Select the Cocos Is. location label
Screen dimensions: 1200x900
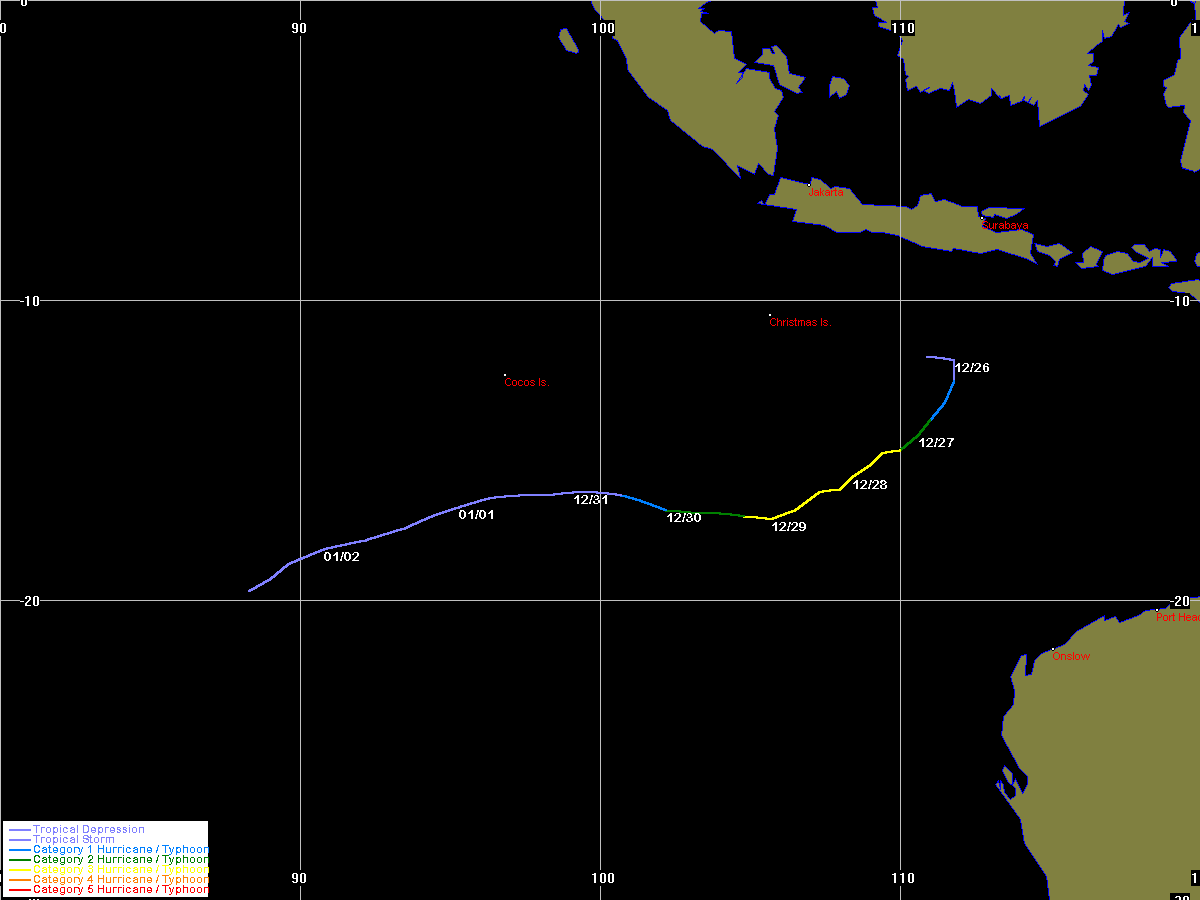527,382
